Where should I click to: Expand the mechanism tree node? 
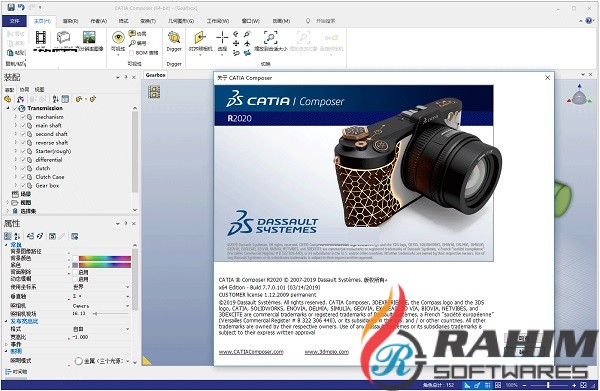tap(16, 117)
